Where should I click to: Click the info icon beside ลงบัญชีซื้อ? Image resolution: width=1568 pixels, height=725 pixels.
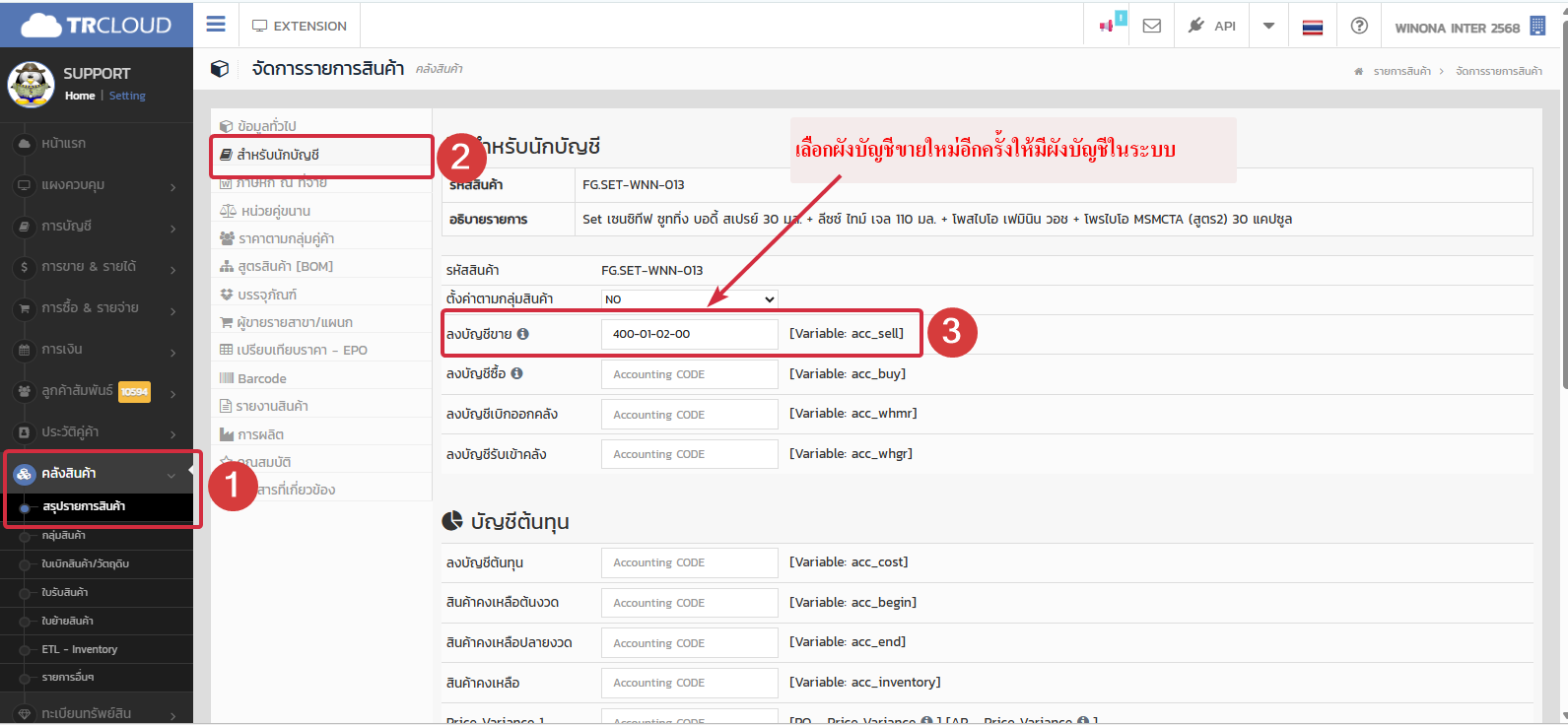[x=517, y=373]
